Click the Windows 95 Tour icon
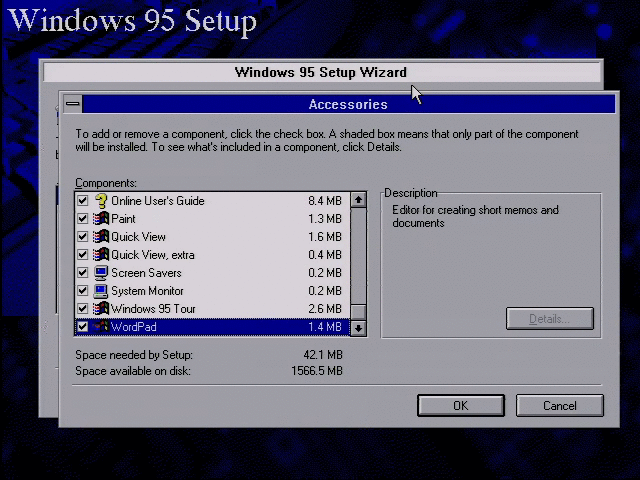The height and width of the screenshot is (480, 640). coord(101,309)
